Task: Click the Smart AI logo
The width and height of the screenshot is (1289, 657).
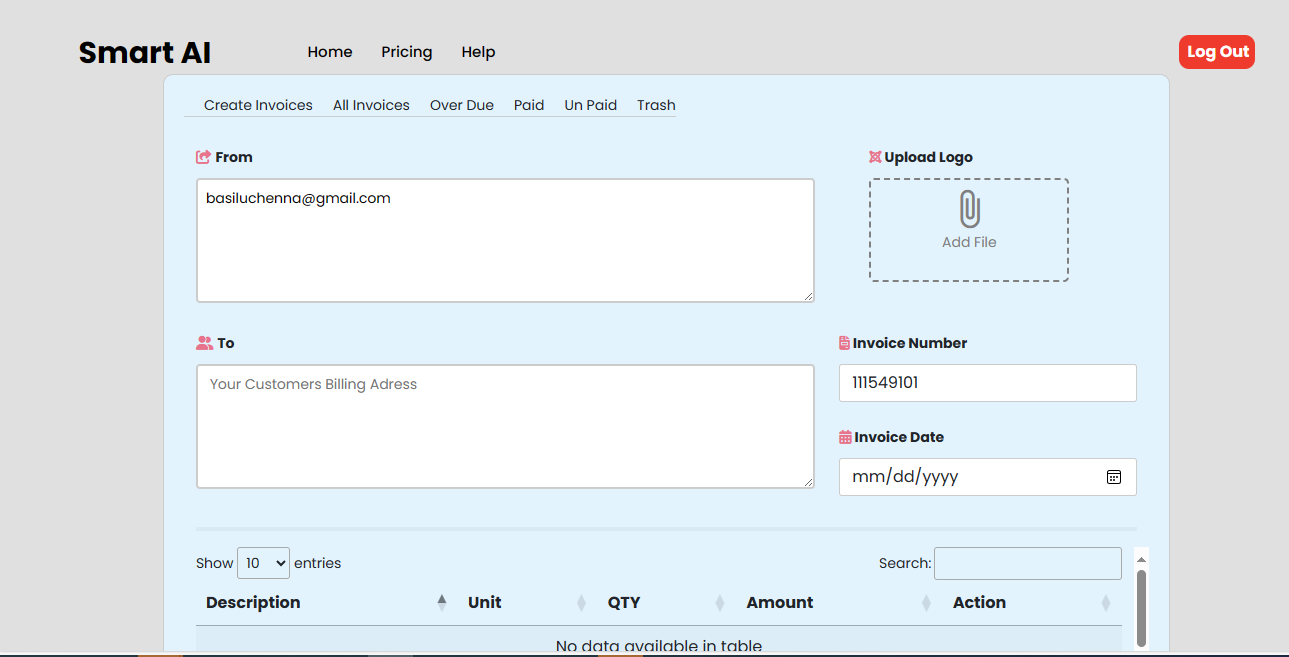Action: coord(145,52)
